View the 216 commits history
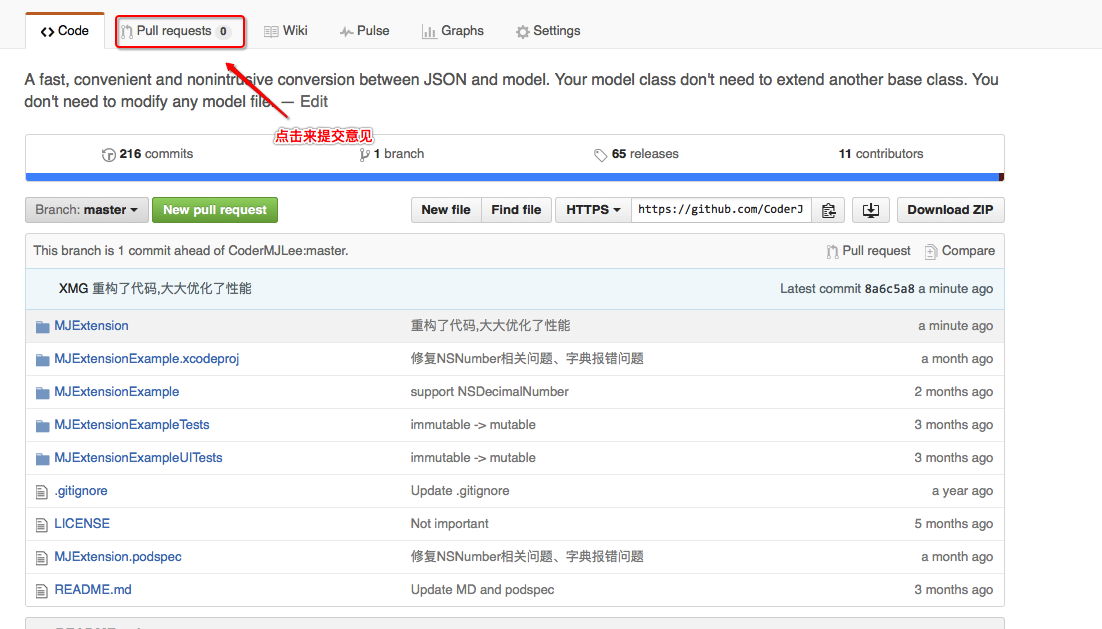The height and width of the screenshot is (629, 1102). (x=147, y=154)
